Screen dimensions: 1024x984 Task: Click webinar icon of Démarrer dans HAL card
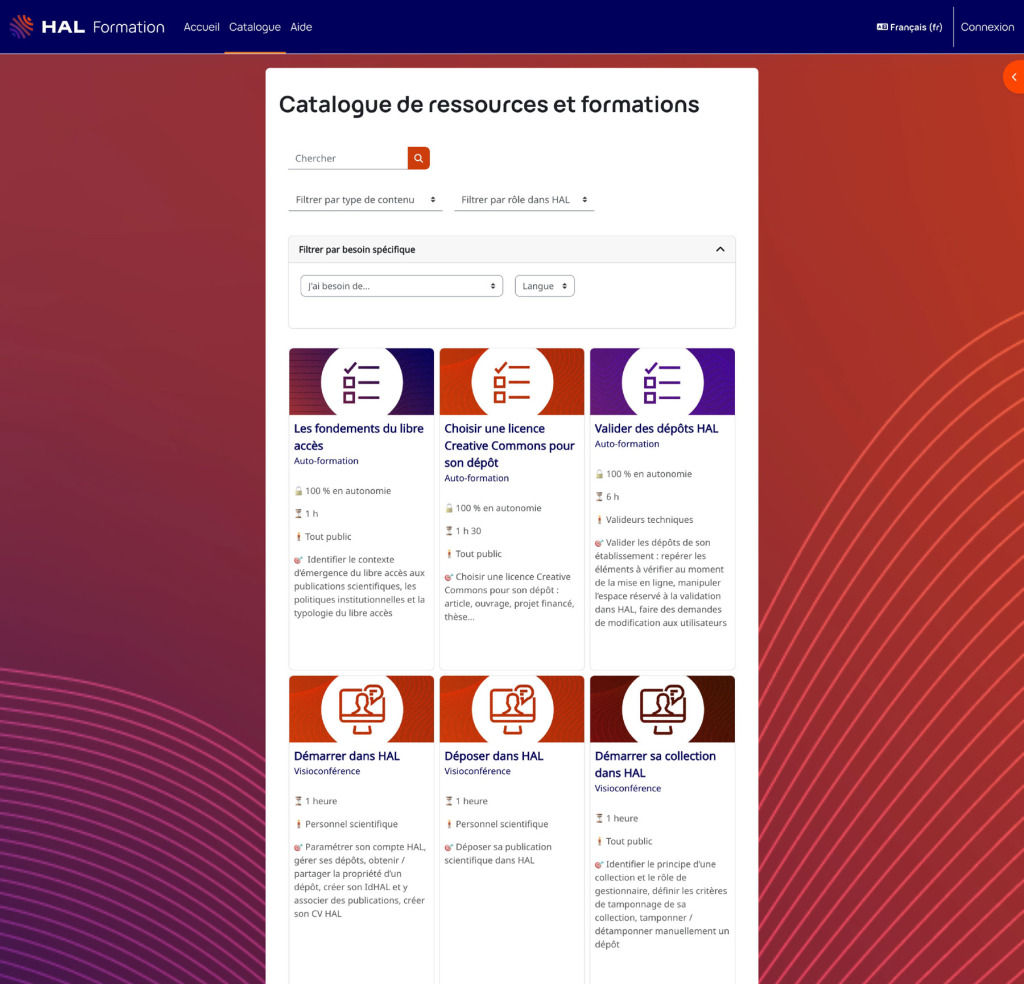(362, 709)
